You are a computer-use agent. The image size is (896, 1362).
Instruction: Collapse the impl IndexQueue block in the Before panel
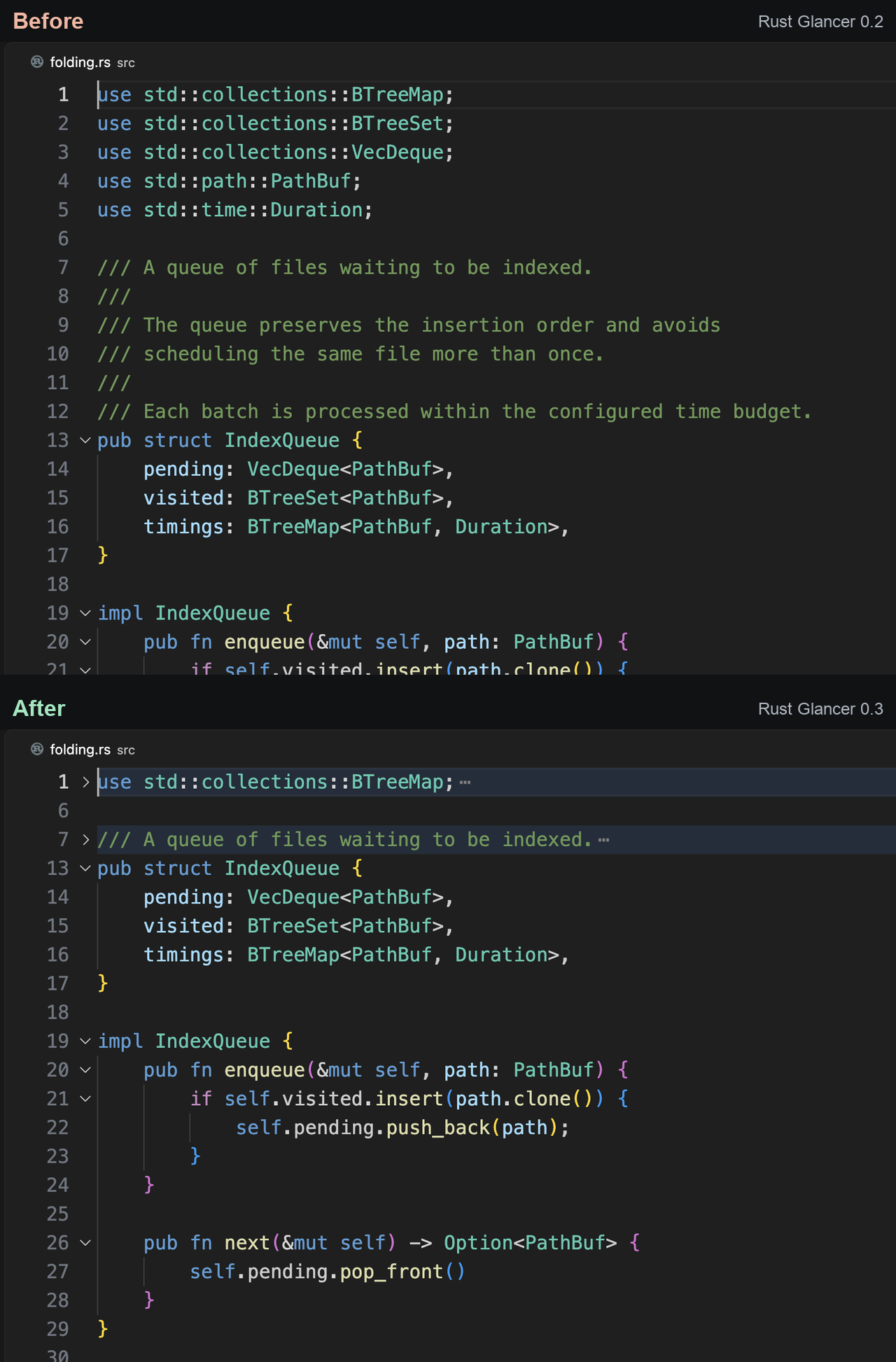[85, 613]
